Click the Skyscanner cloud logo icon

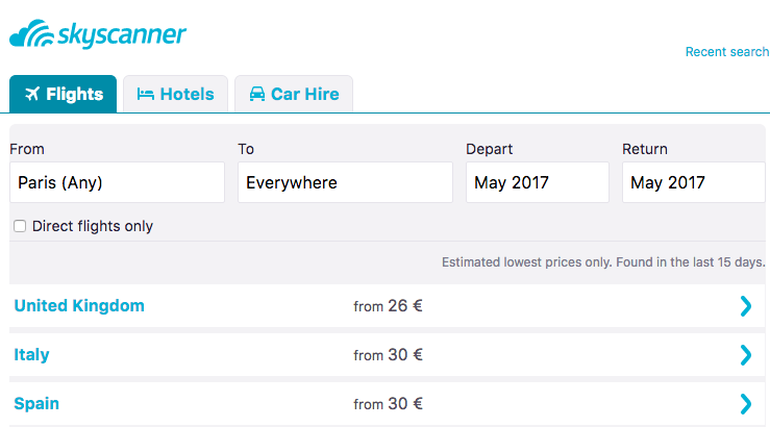click(x=31, y=34)
